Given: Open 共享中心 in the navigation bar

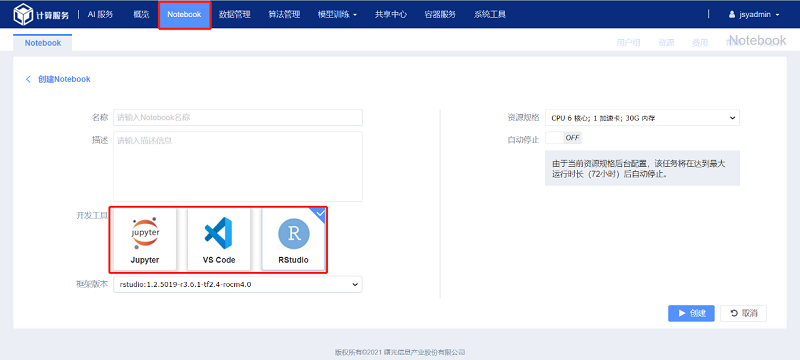Looking at the screenshot, I should tap(391, 14).
